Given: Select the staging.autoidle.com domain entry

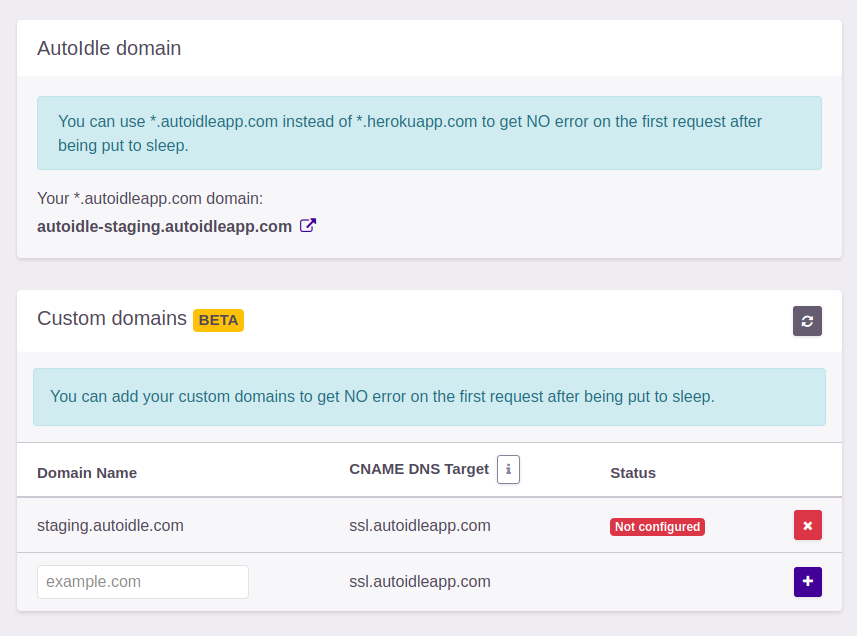Looking at the screenshot, I should [x=110, y=525].
